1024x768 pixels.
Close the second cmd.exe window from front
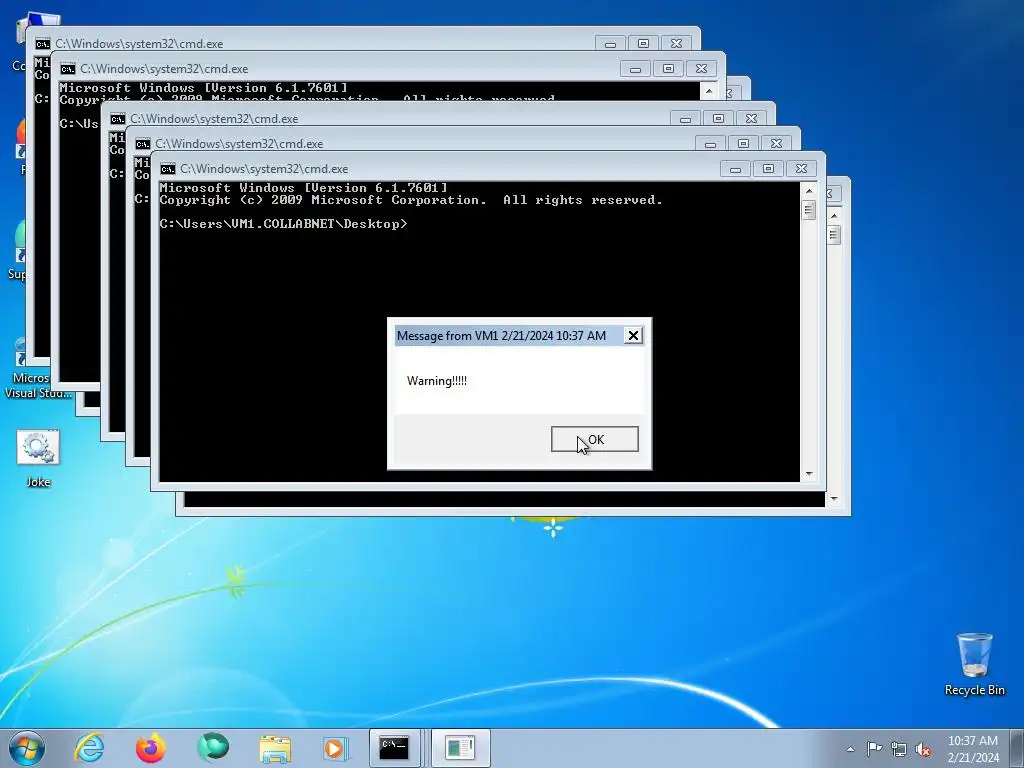click(776, 144)
